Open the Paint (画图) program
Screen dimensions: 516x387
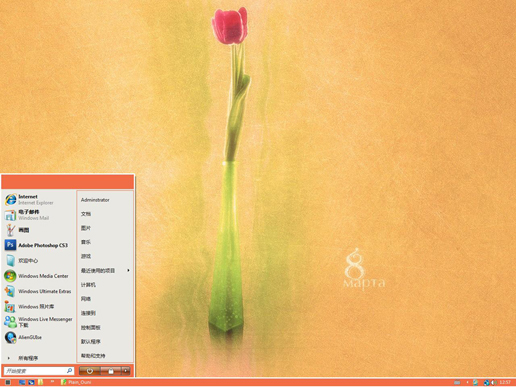38,230
